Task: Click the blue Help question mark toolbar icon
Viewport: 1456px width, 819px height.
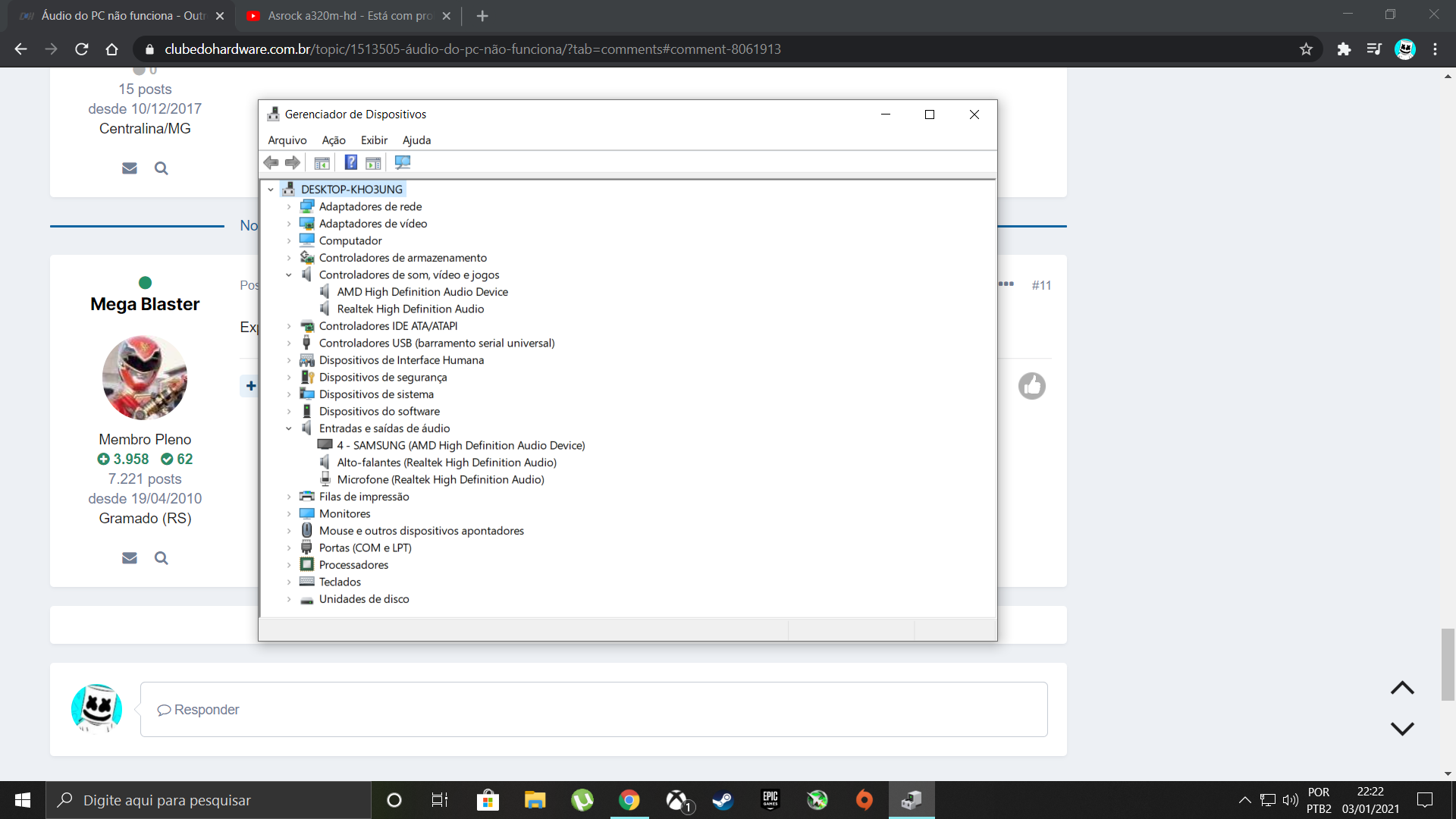Action: point(351,162)
